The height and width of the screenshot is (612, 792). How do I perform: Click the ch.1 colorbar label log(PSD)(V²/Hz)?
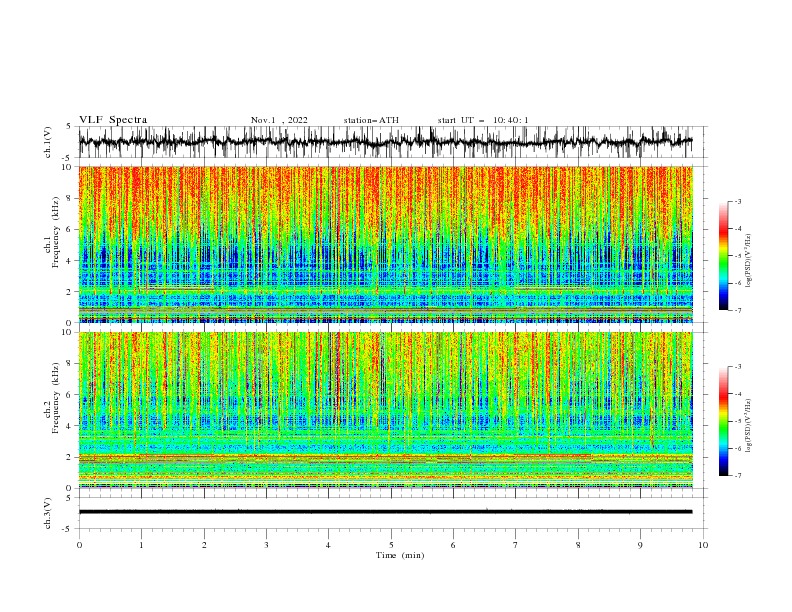click(x=748, y=261)
